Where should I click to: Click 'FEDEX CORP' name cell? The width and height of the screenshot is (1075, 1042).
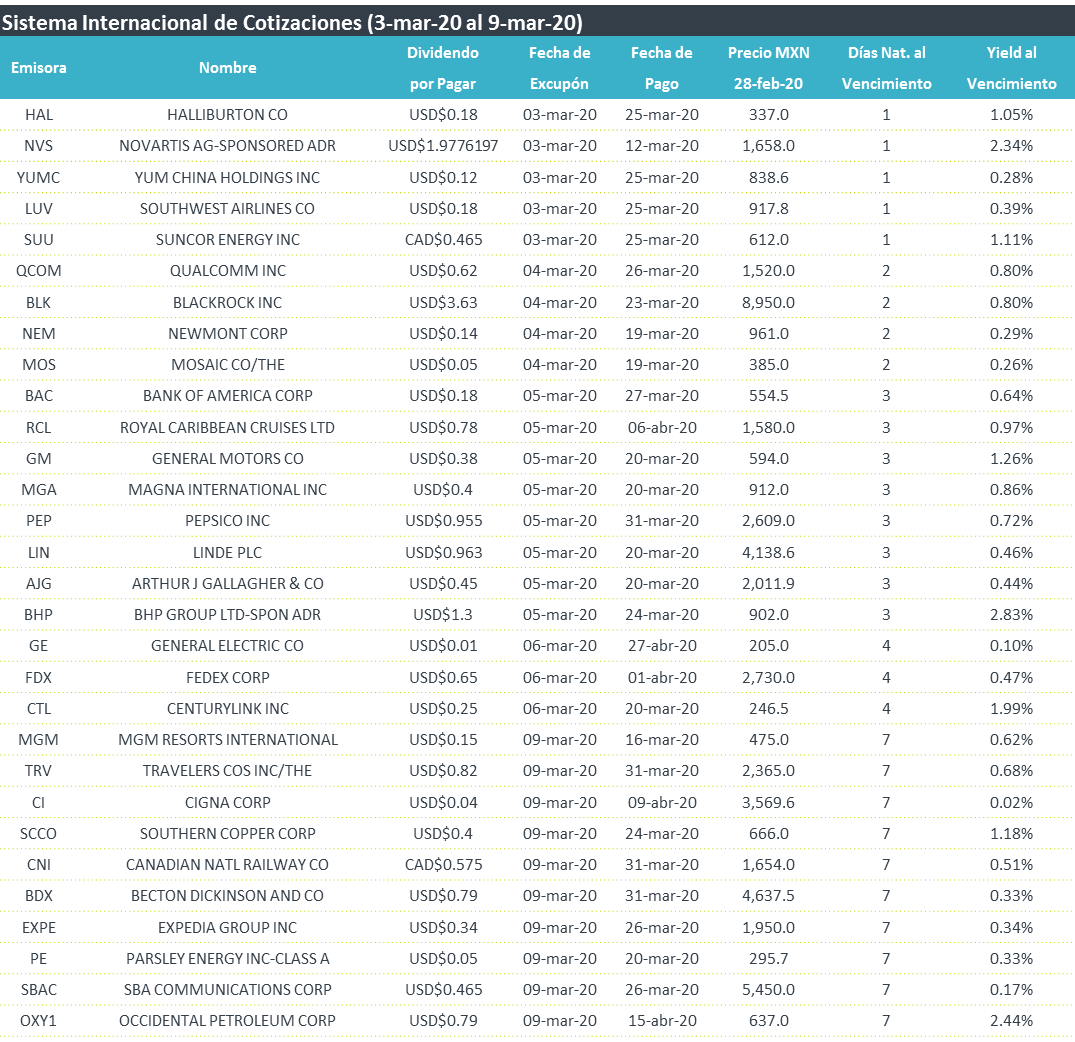point(228,678)
